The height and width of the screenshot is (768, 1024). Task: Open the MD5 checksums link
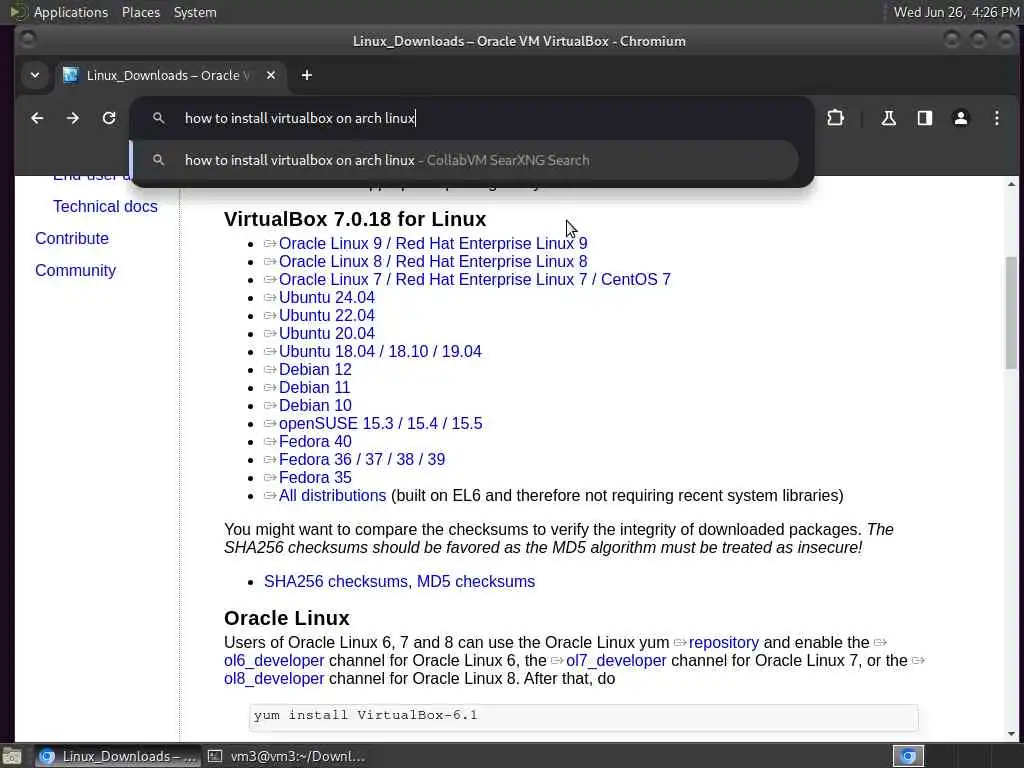coord(476,581)
